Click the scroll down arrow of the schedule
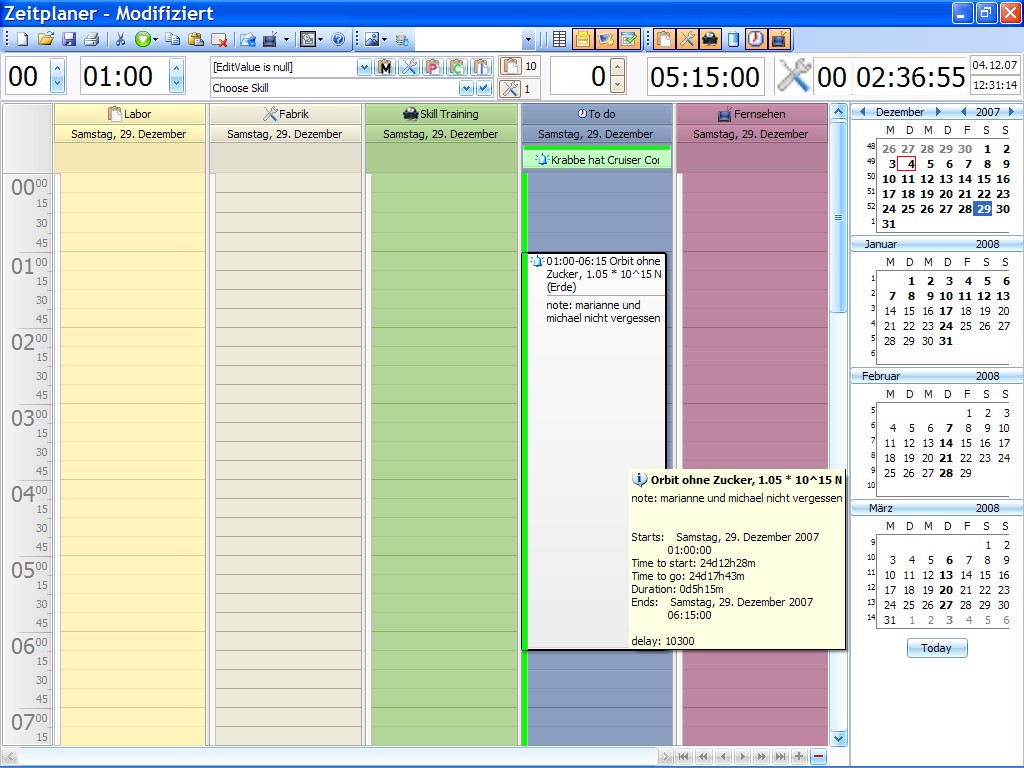This screenshot has height=768, width=1024. 839,739
